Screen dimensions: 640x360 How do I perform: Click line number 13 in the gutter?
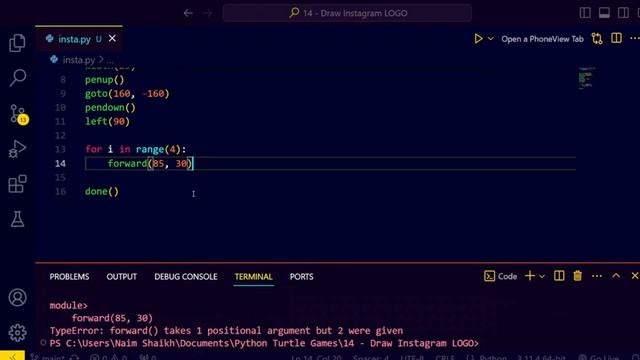60,149
